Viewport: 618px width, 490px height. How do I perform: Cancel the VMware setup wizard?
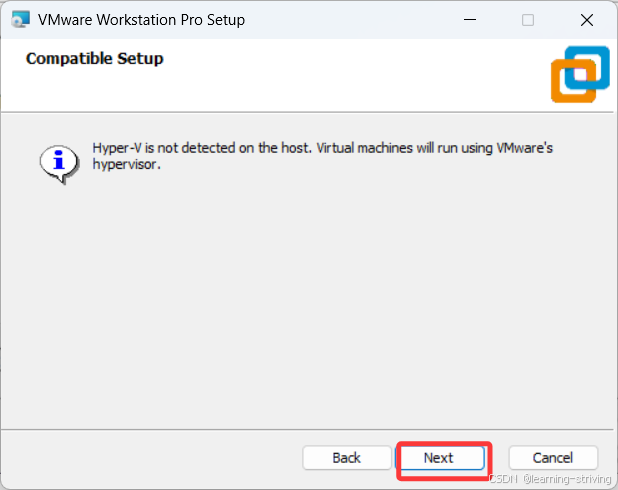553,458
